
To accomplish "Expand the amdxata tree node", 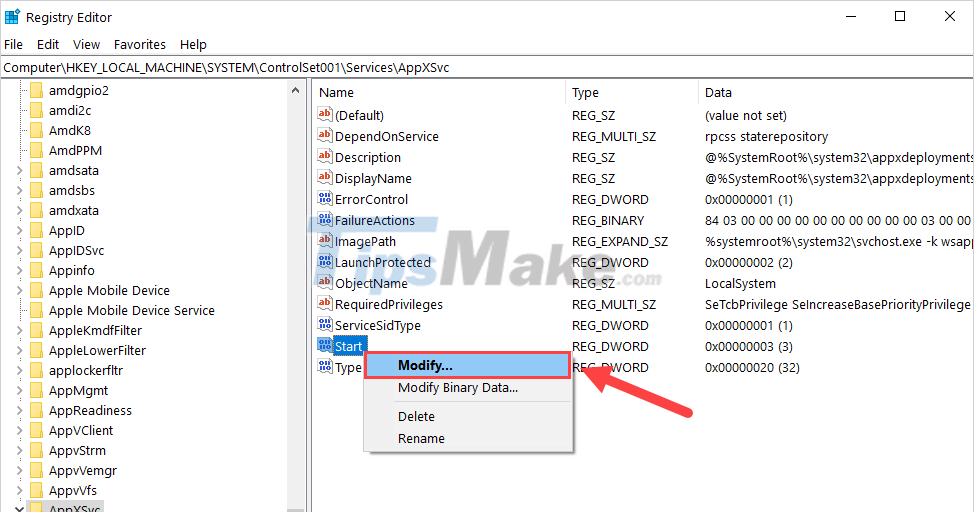I will (x=19, y=210).
